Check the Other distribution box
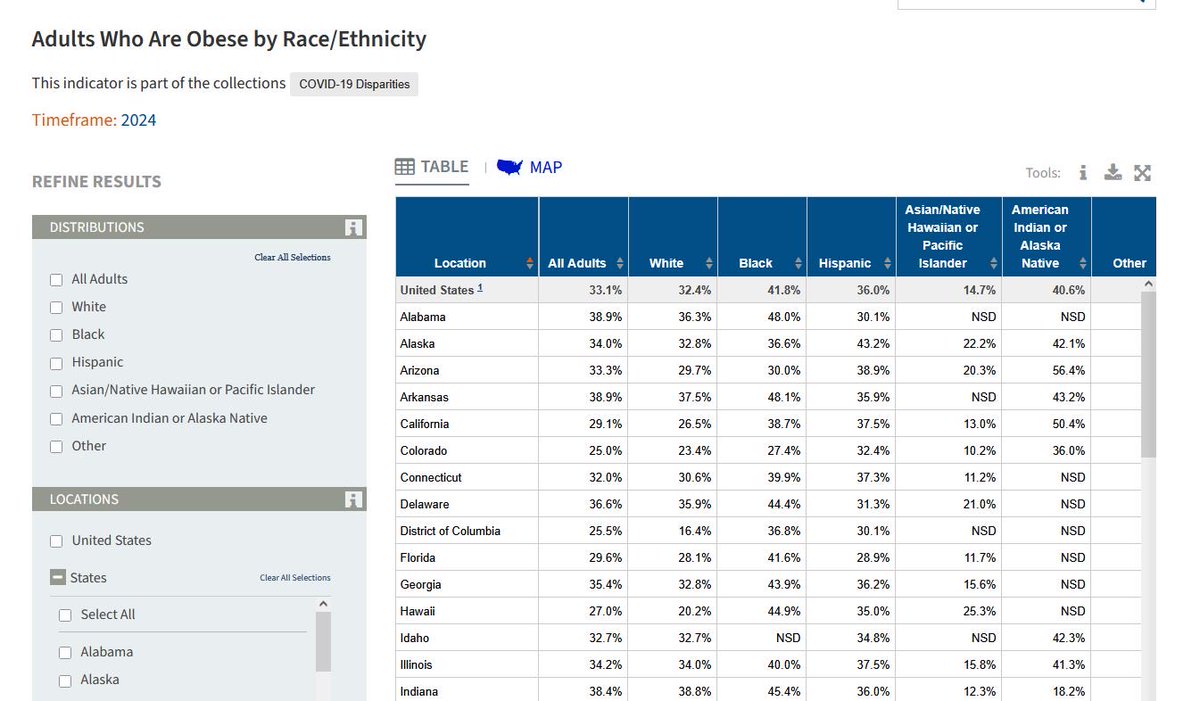 (x=57, y=447)
